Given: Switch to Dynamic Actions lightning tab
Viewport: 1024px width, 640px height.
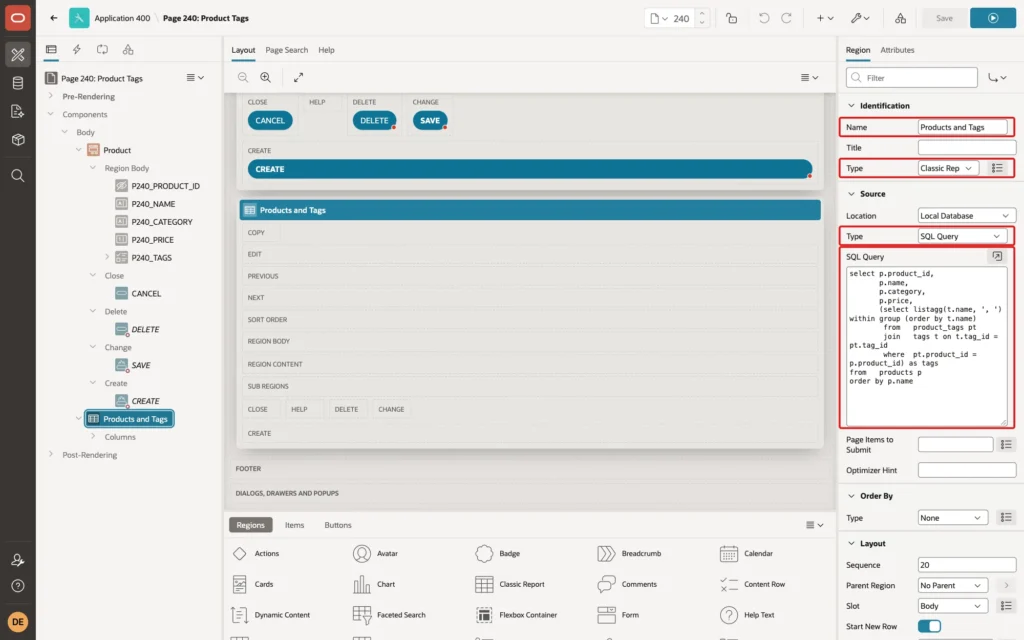Looking at the screenshot, I should pyautogui.click(x=76, y=50).
